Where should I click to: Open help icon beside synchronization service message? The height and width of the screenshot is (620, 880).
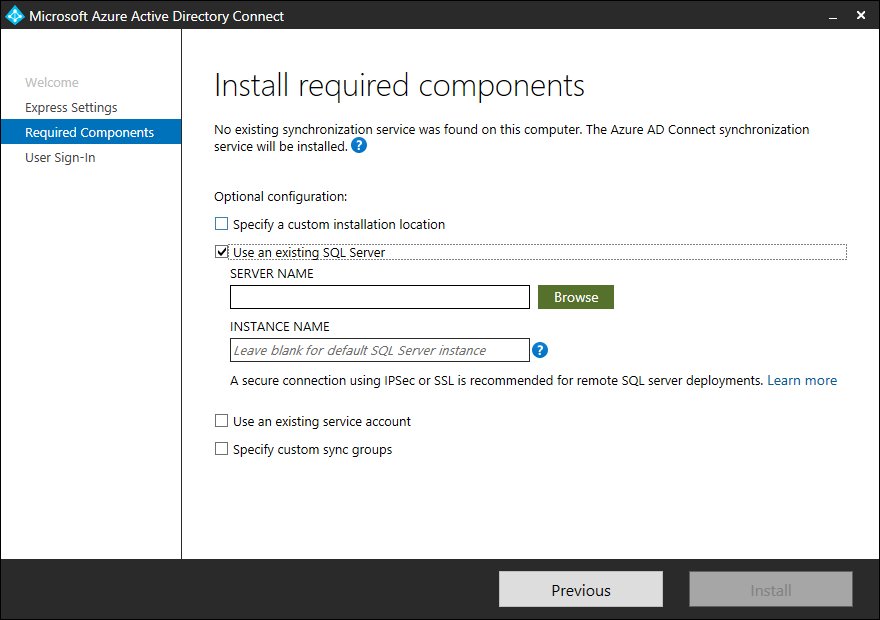click(x=359, y=146)
